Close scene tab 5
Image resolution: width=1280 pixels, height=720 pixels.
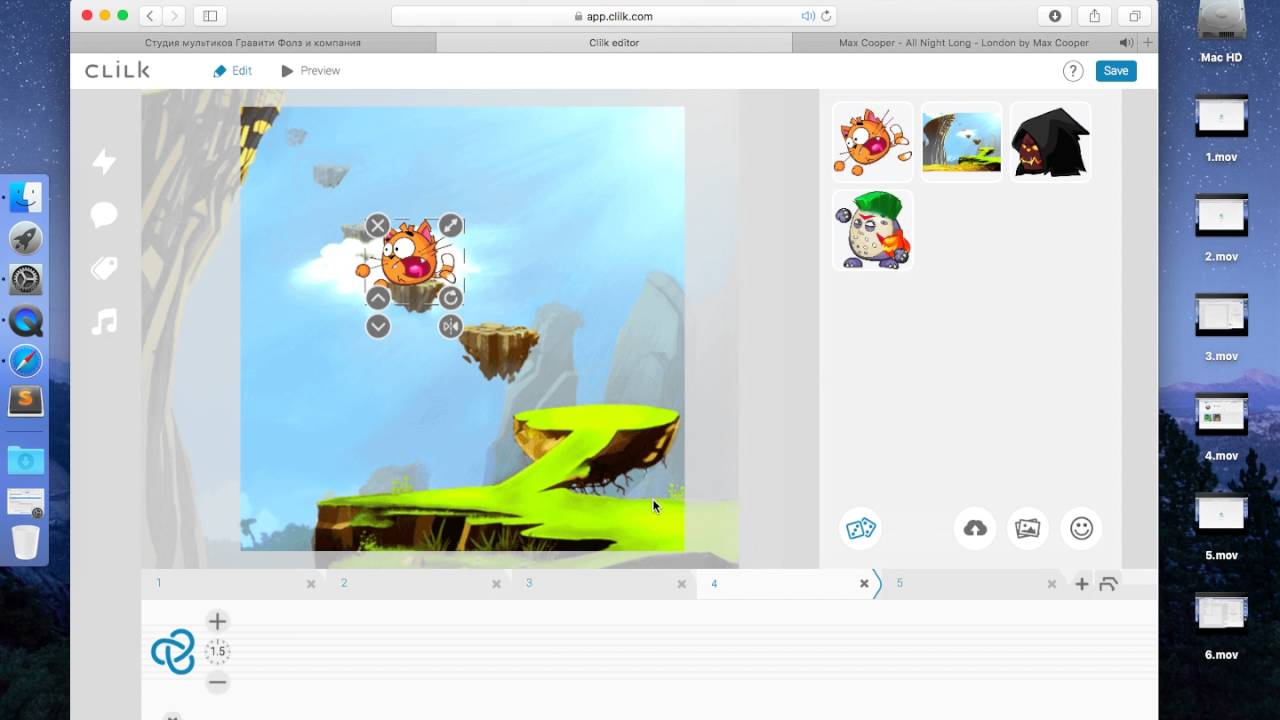coord(1051,584)
